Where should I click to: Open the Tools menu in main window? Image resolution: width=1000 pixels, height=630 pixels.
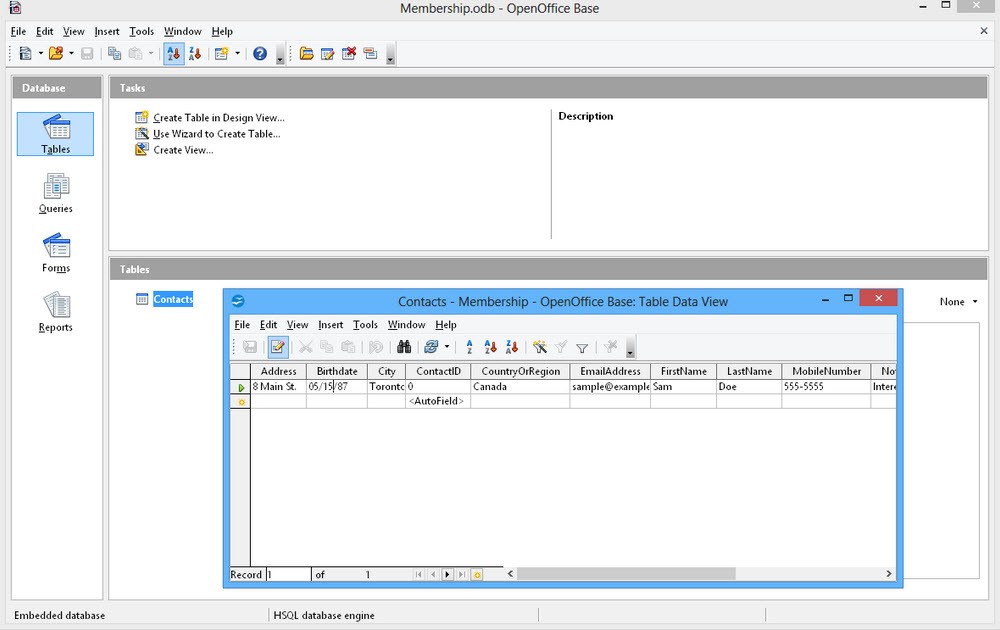[141, 31]
